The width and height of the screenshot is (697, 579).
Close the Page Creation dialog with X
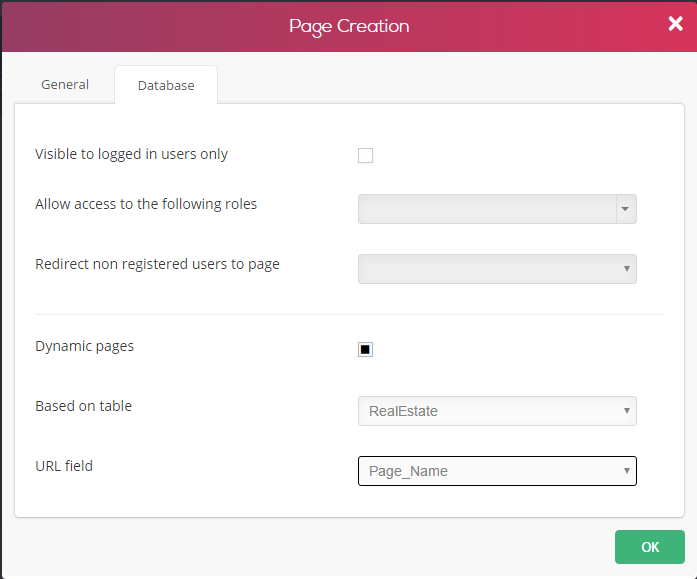pos(675,24)
